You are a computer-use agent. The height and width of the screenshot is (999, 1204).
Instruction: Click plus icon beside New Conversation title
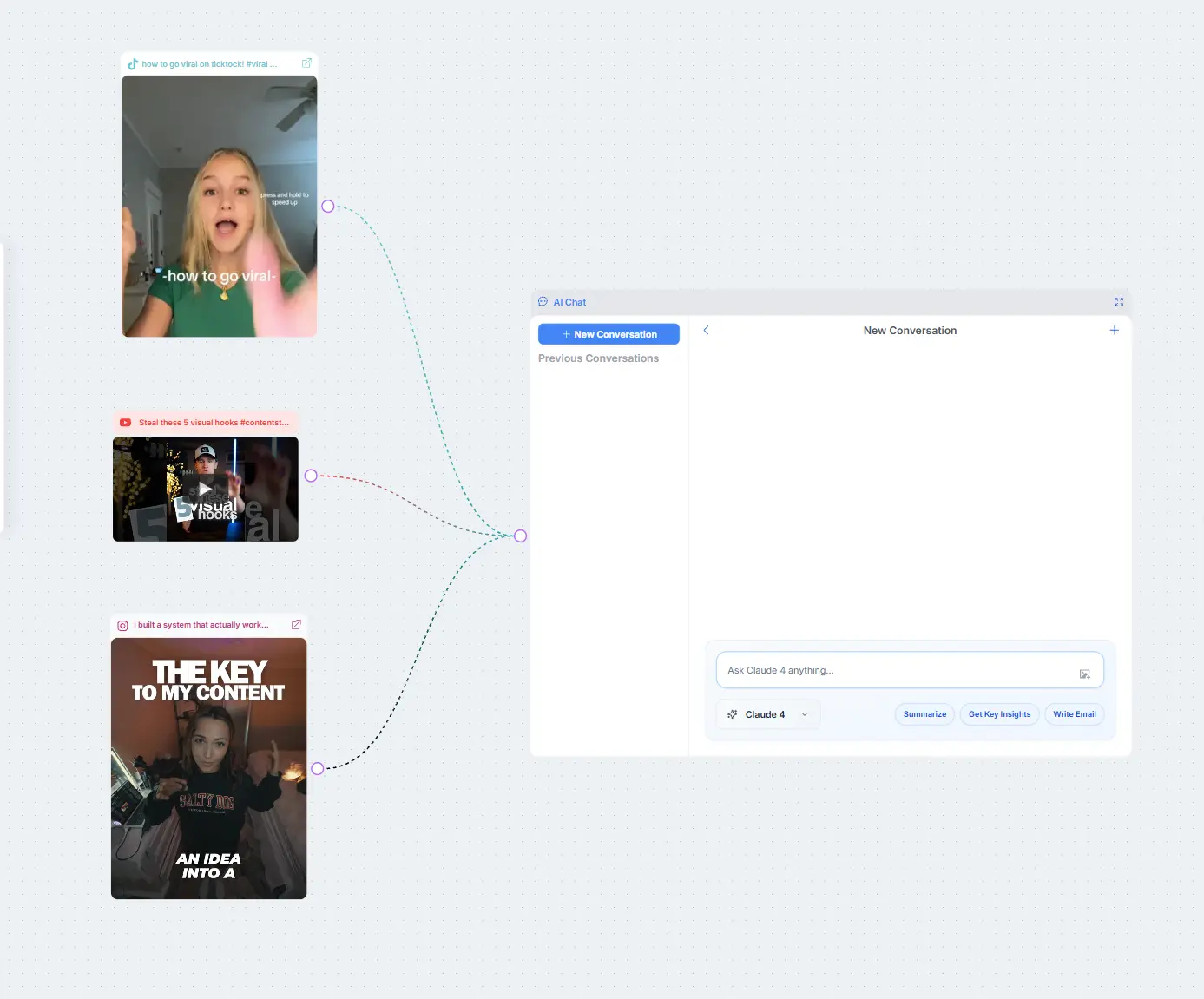point(1114,331)
